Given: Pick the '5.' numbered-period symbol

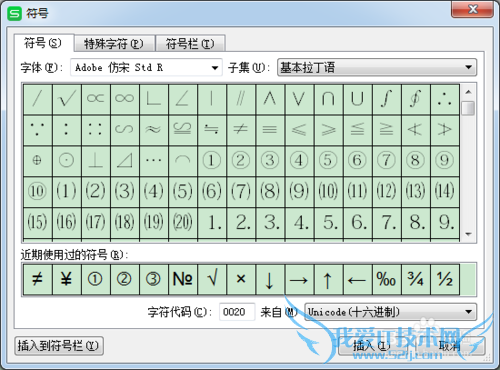Looking at the screenshot, I should 328,222.
